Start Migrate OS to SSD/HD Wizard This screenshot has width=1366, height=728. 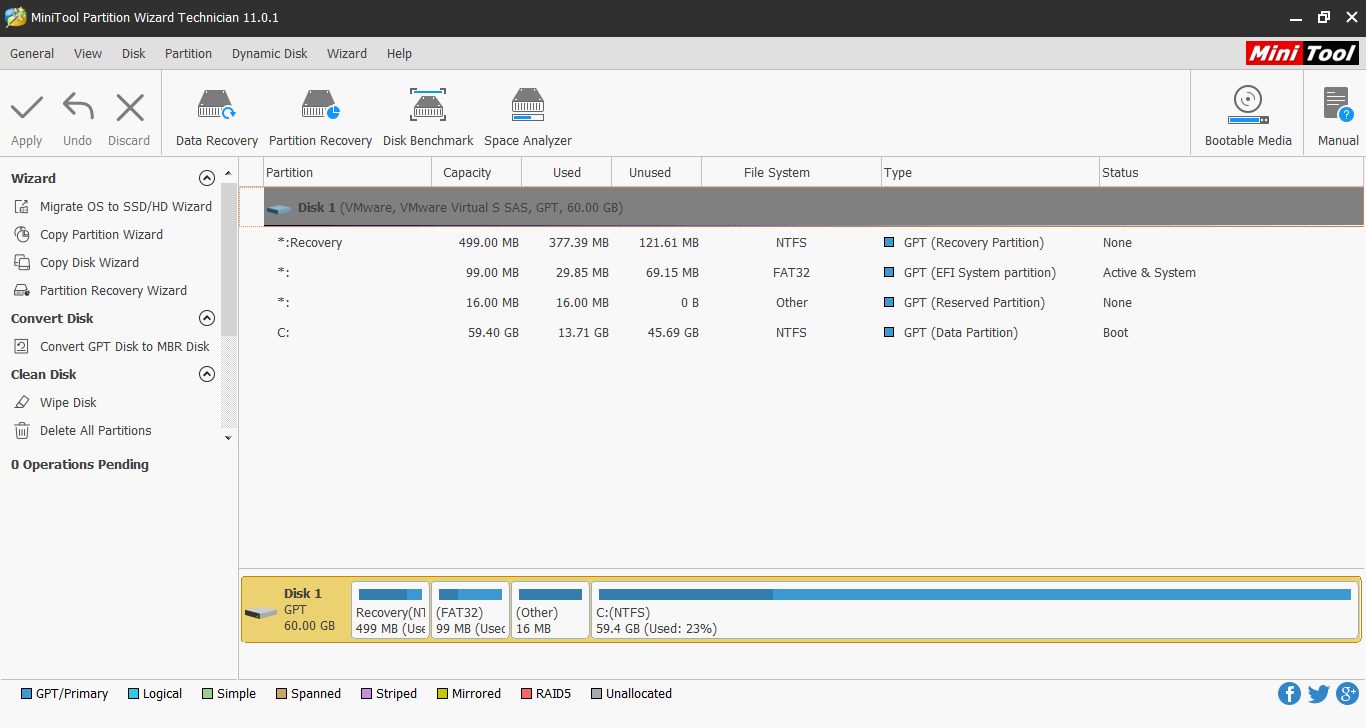[x=126, y=206]
